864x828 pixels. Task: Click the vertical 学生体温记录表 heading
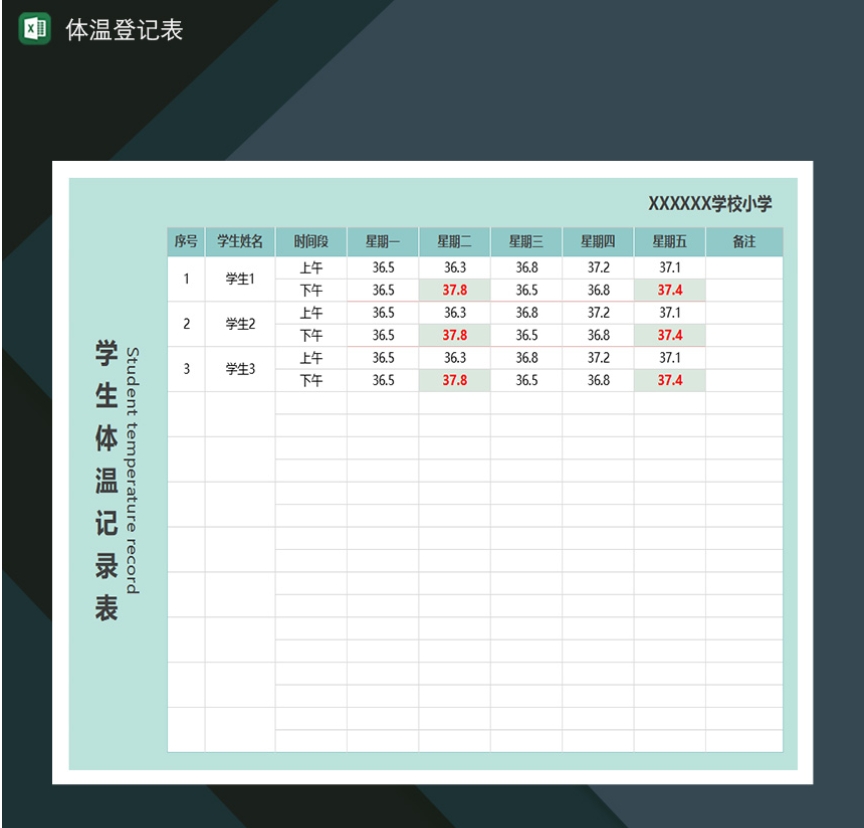106,480
